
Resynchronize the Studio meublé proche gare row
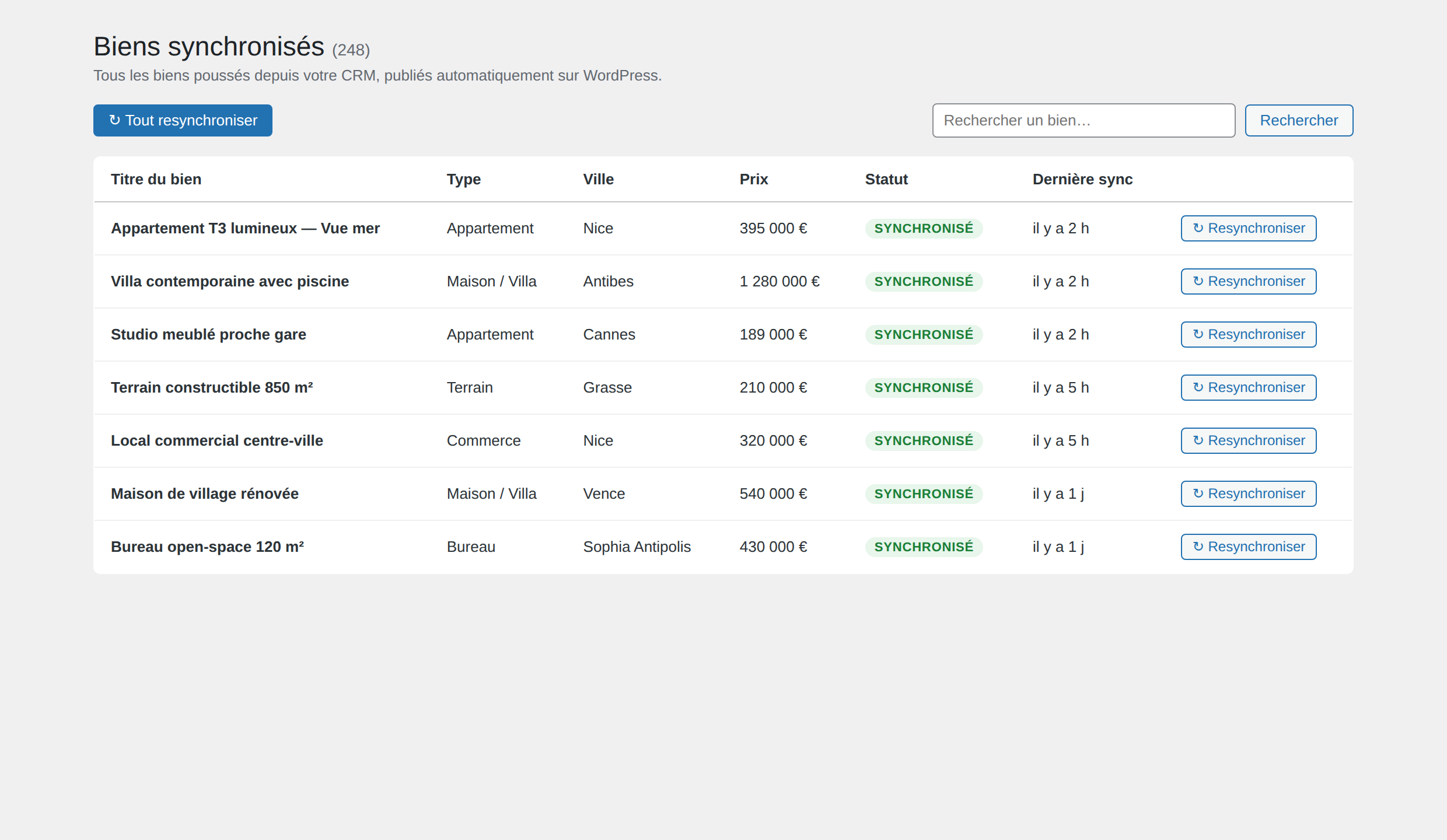click(x=1249, y=334)
